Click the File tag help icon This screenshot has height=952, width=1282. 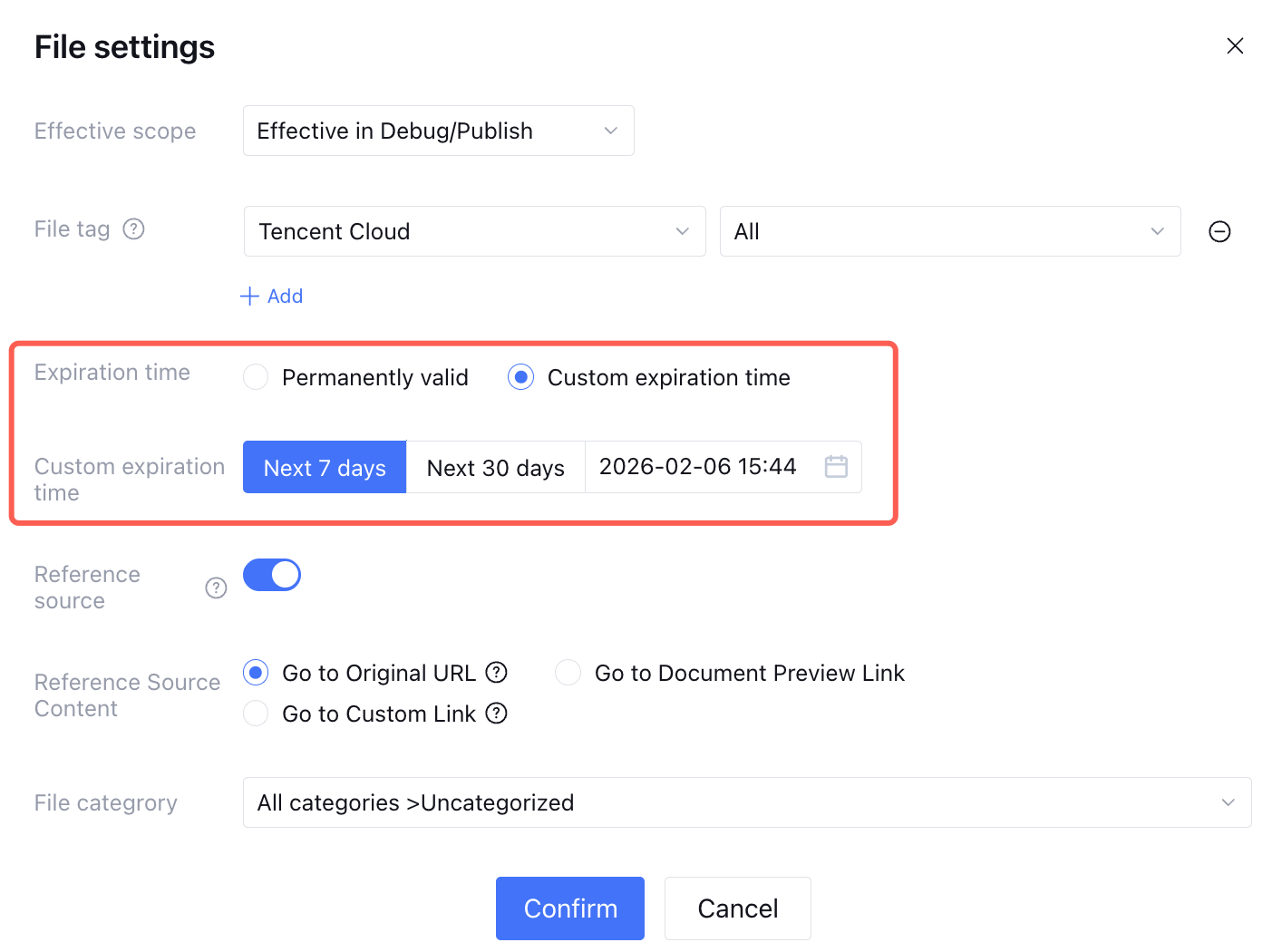coord(134,229)
